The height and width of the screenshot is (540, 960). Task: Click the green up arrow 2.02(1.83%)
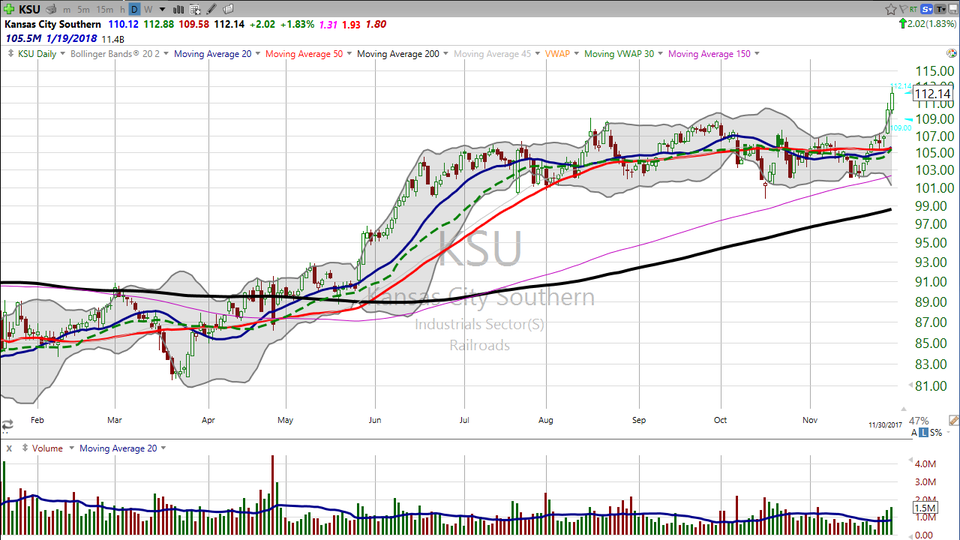click(x=927, y=24)
